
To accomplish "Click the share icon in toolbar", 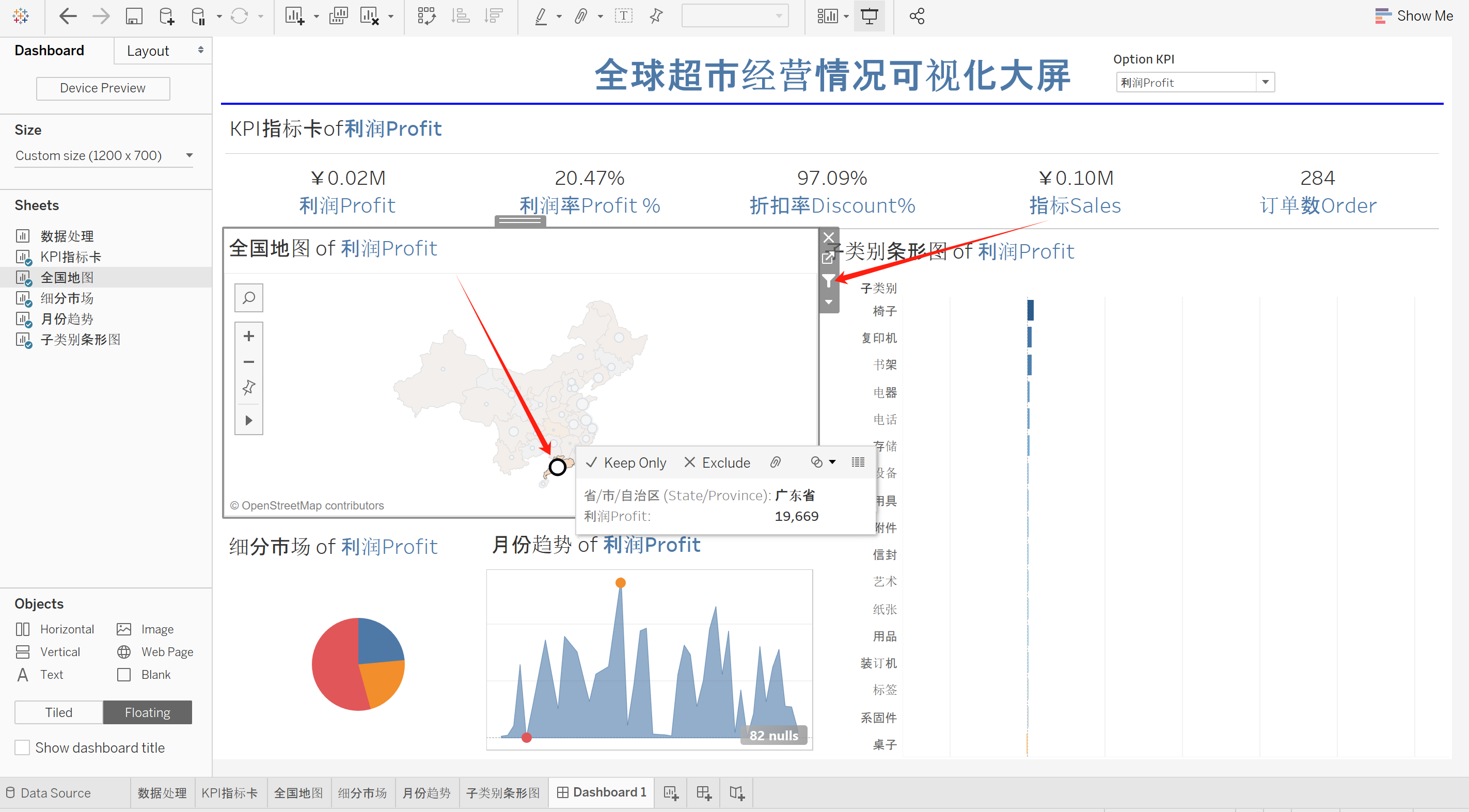I will 917,16.
